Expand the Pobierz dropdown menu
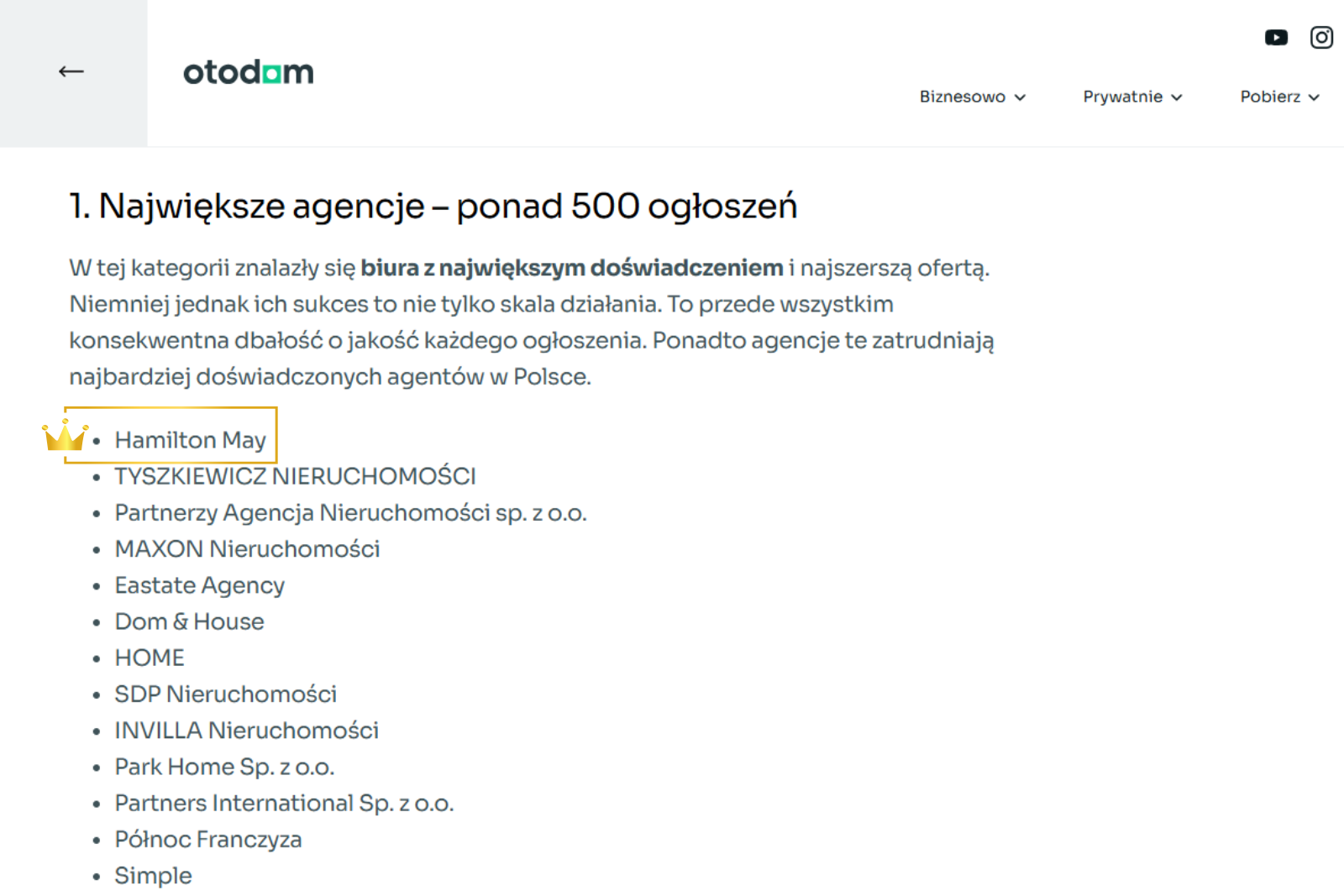 coord(1280,97)
